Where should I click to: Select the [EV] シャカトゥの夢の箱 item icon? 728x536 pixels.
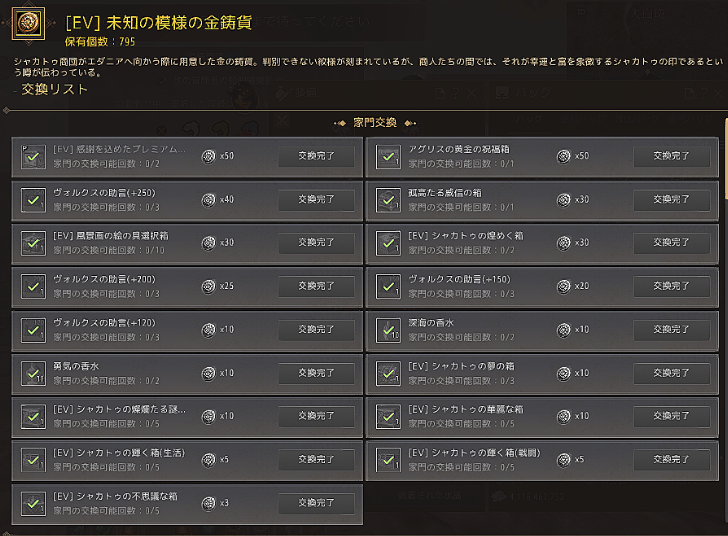(389, 373)
